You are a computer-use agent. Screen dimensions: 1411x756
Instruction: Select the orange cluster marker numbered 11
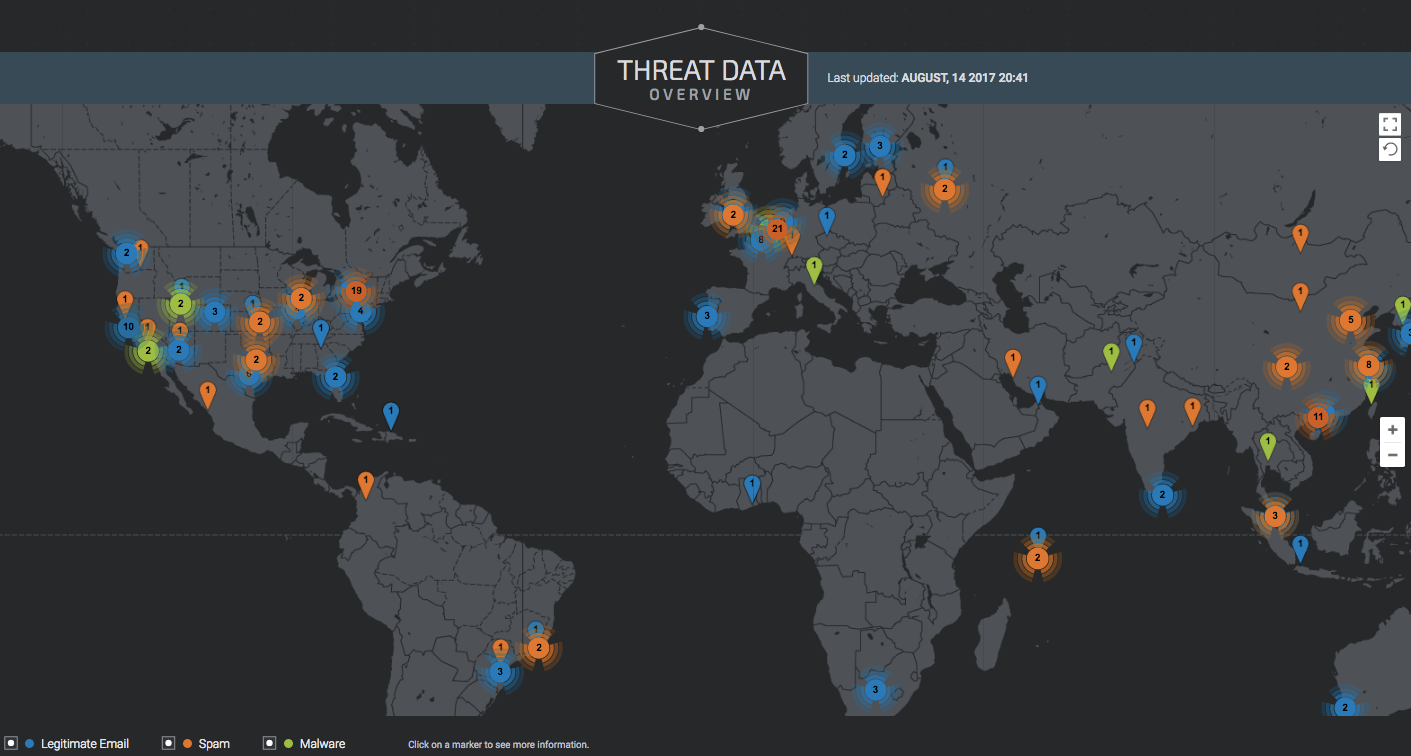[1318, 417]
